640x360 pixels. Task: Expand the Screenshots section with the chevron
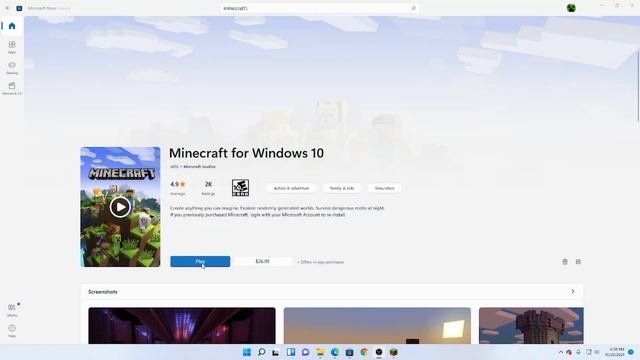point(573,291)
